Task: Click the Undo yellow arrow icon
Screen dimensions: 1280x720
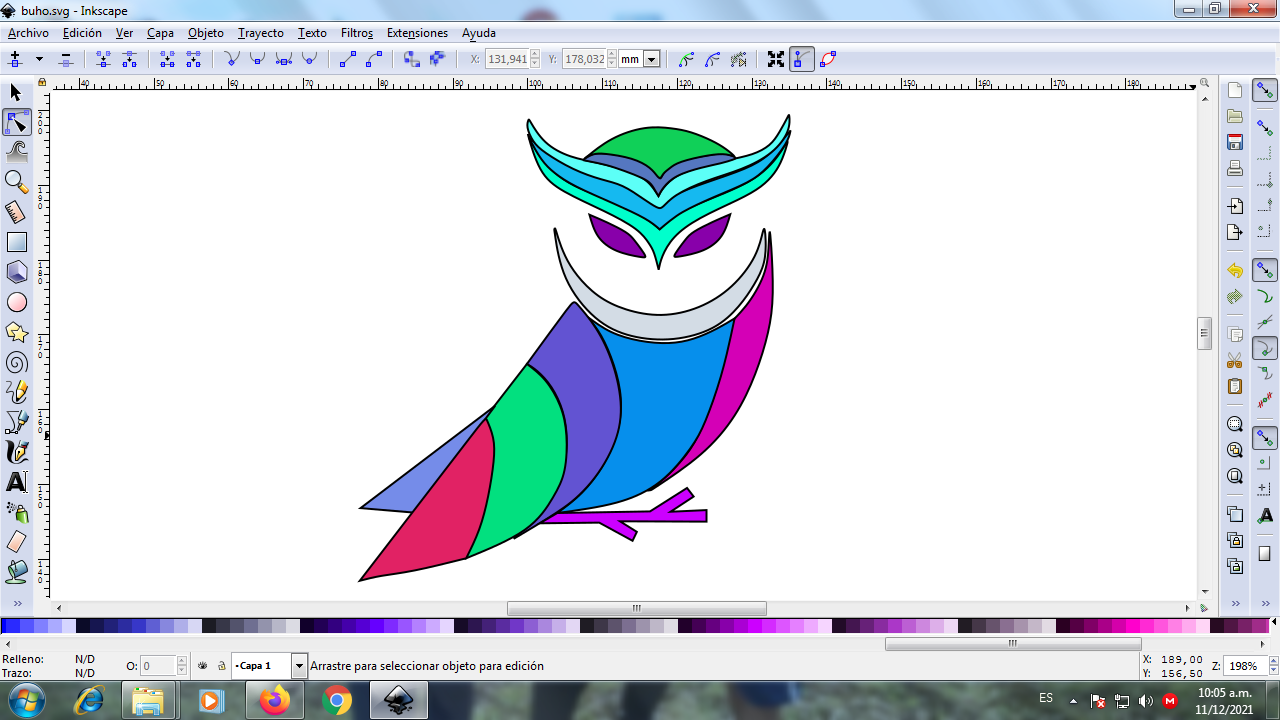Action: tap(1235, 270)
